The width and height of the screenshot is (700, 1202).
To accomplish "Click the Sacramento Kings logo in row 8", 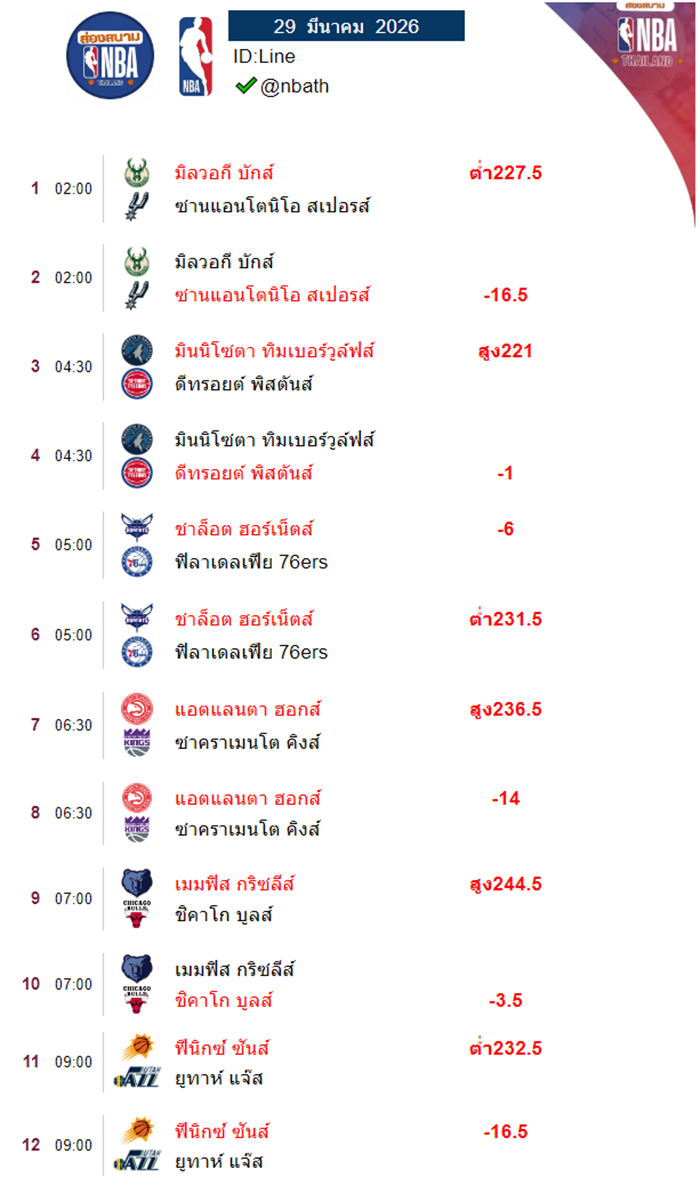I will tap(136, 829).
